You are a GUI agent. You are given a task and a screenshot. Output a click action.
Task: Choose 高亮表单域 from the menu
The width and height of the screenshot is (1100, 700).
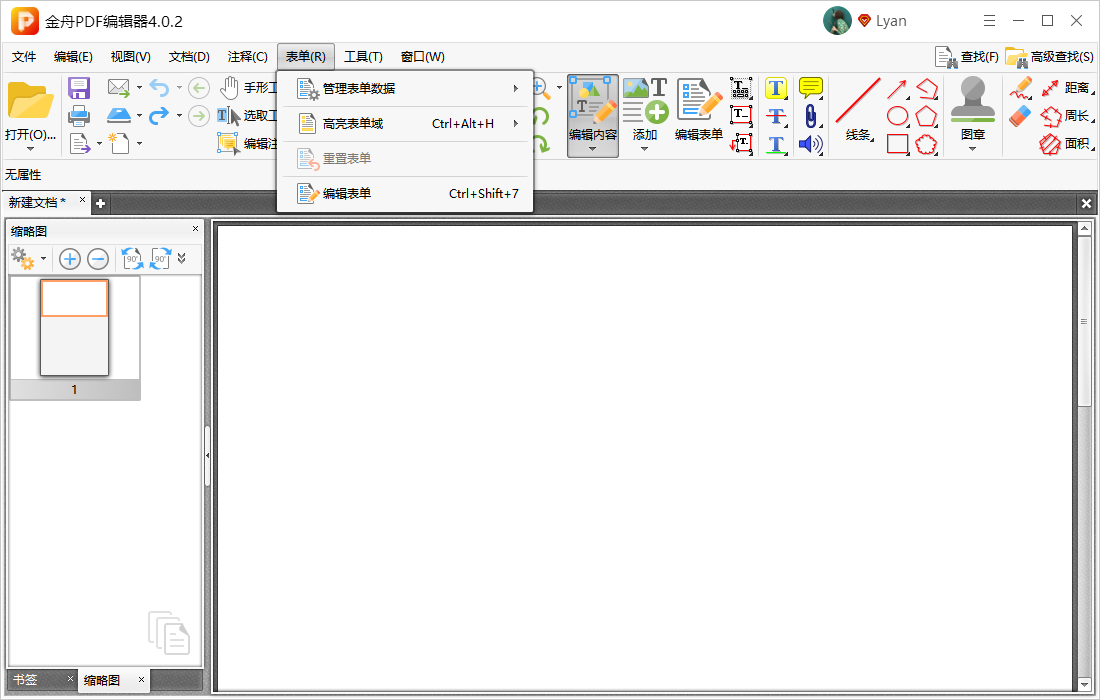coord(405,123)
